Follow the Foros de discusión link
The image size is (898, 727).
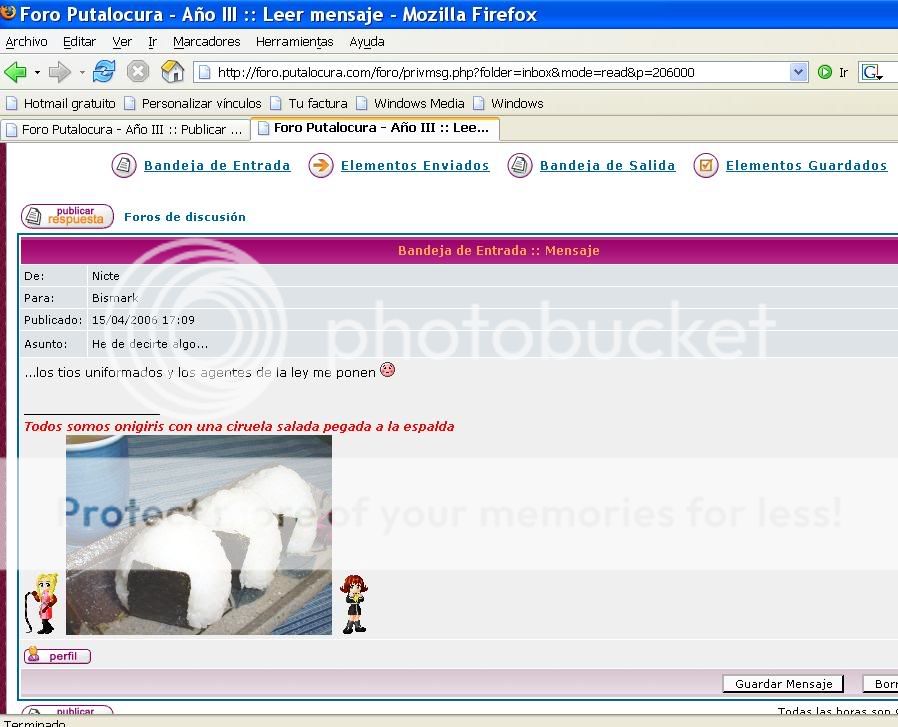pyautogui.click(x=185, y=217)
